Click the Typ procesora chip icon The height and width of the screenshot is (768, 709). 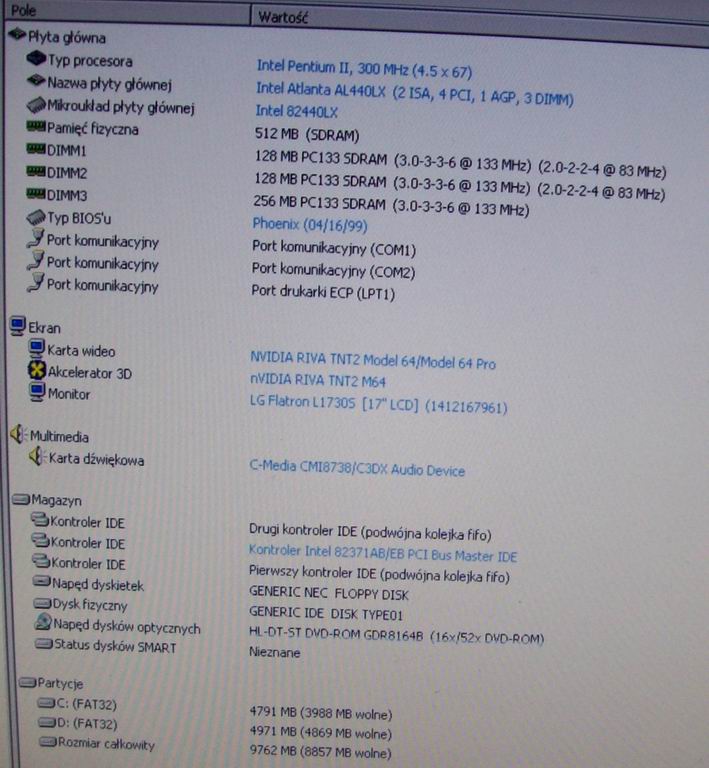click(x=36, y=59)
